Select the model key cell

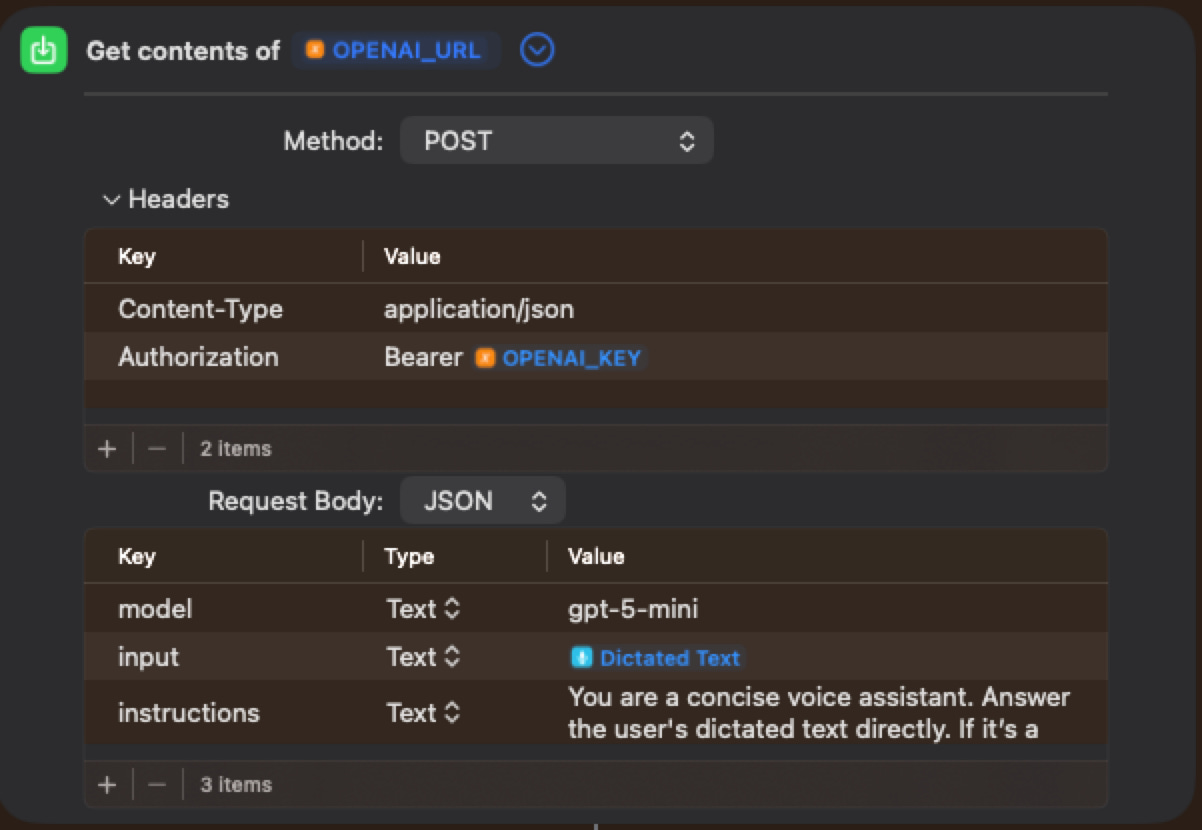coord(155,609)
